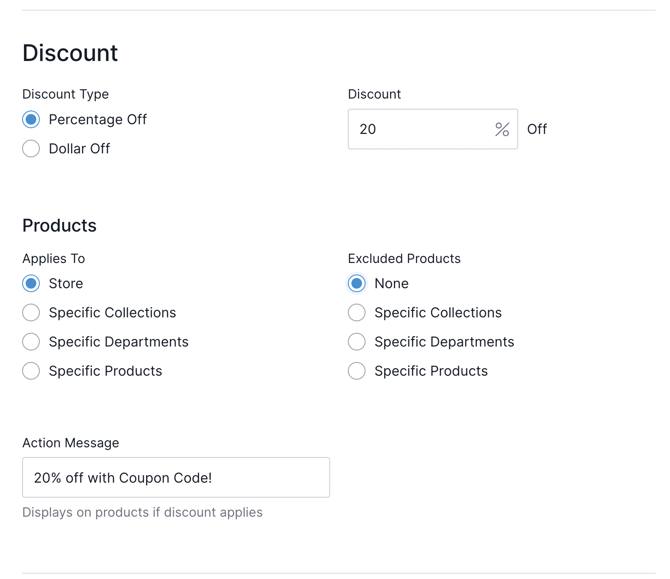This screenshot has height=579, width=670.
Task: Click the Excluded Products label
Action: tap(404, 258)
